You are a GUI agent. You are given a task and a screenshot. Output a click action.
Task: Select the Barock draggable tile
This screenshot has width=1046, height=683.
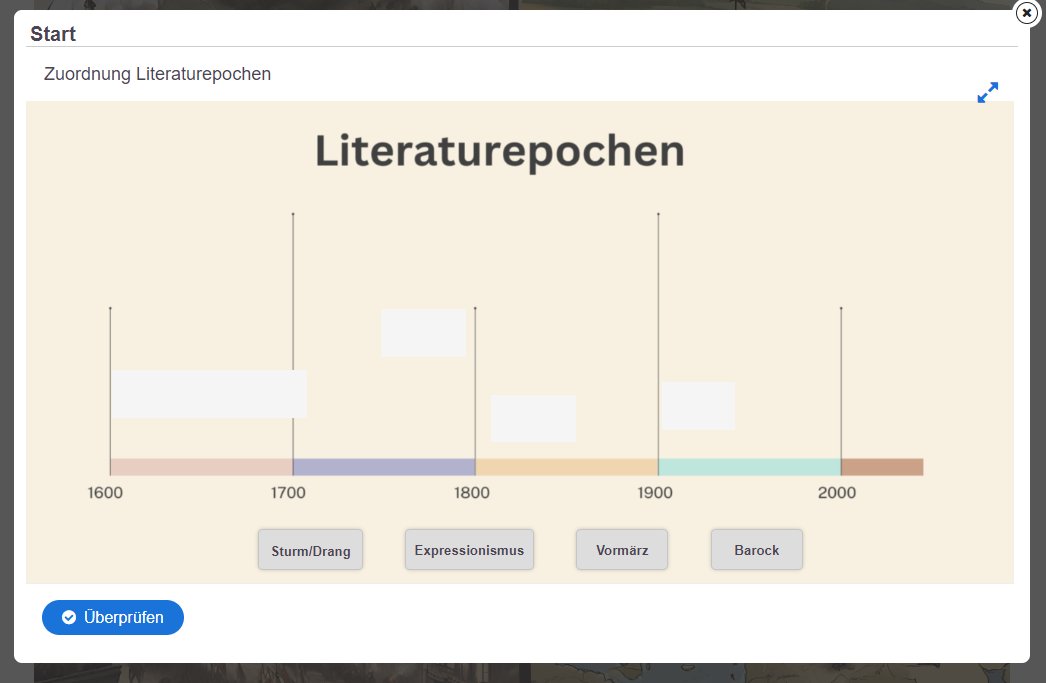pos(756,549)
